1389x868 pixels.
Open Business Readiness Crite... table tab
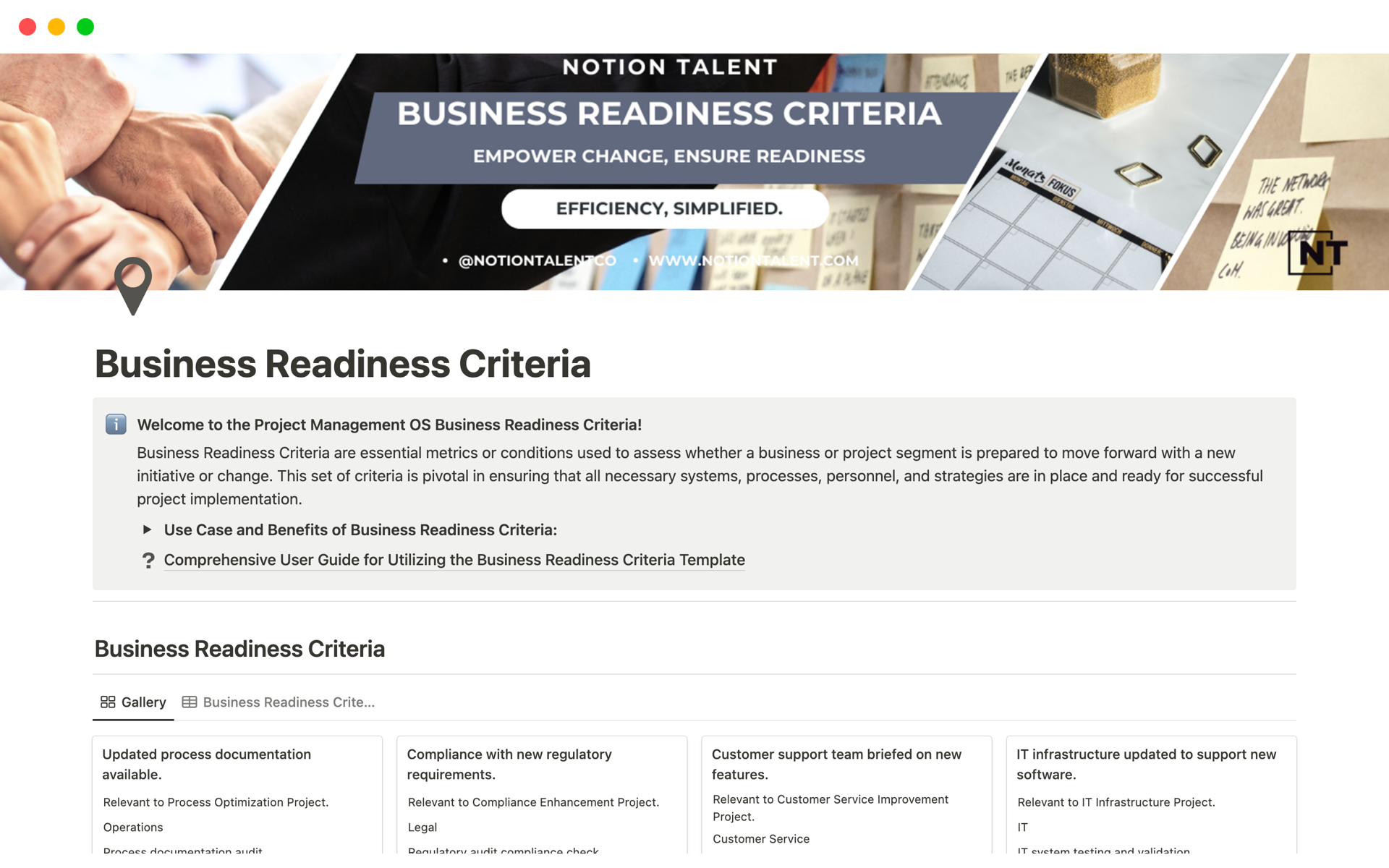tap(288, 702)
